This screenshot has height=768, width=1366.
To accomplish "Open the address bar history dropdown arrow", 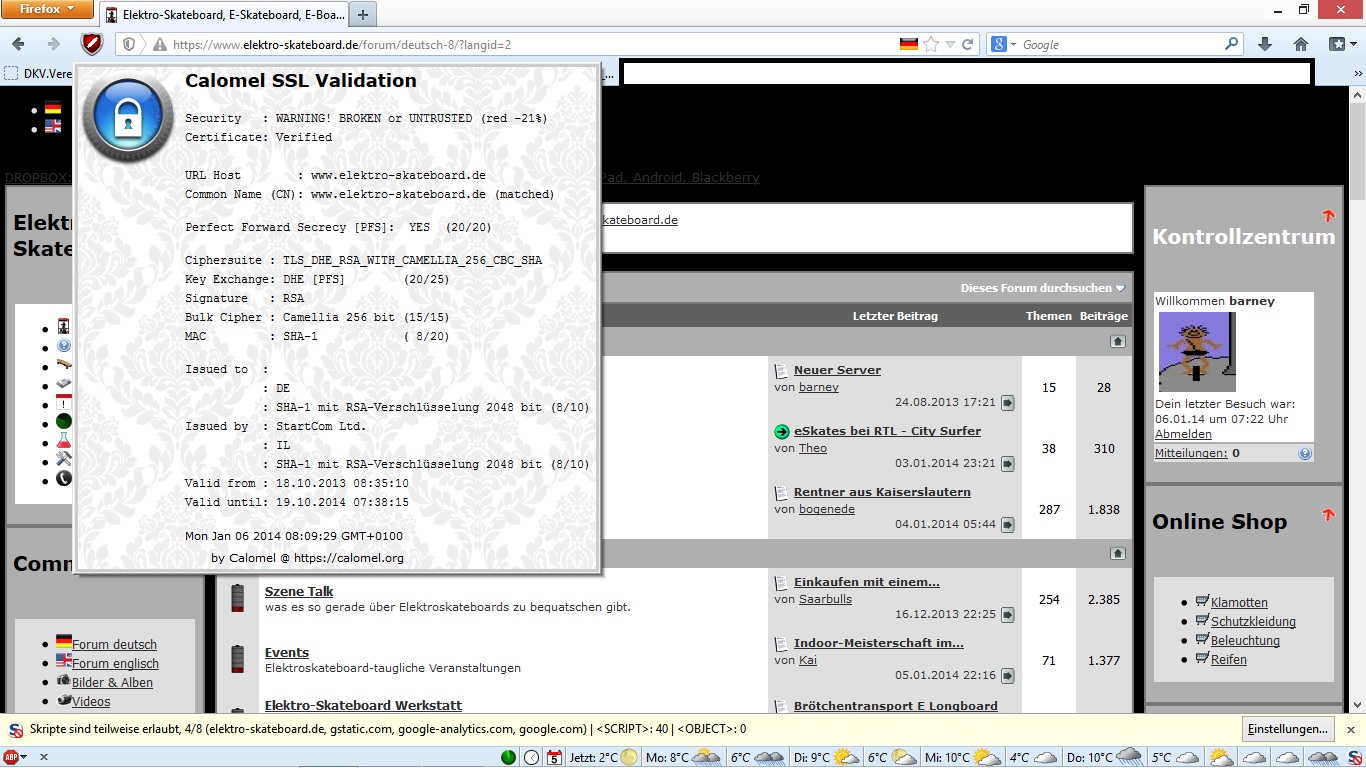I will [x=950, y=44].
